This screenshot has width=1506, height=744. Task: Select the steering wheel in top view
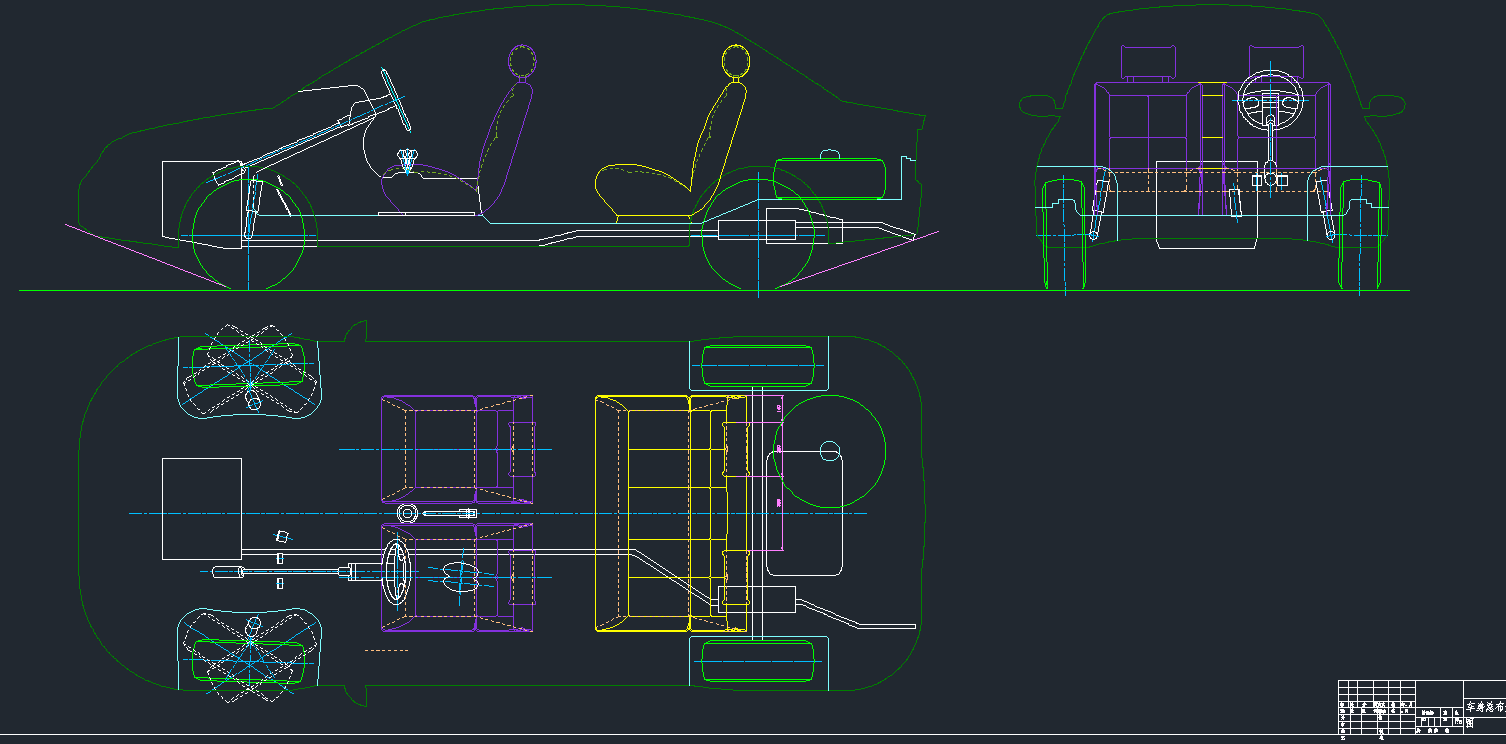[397, 572]
